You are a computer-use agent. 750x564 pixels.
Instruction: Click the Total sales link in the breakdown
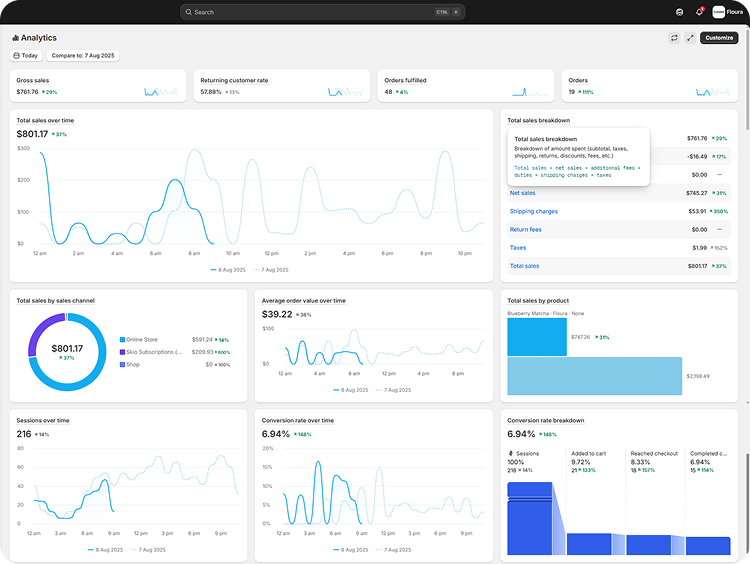click(524, 266)
